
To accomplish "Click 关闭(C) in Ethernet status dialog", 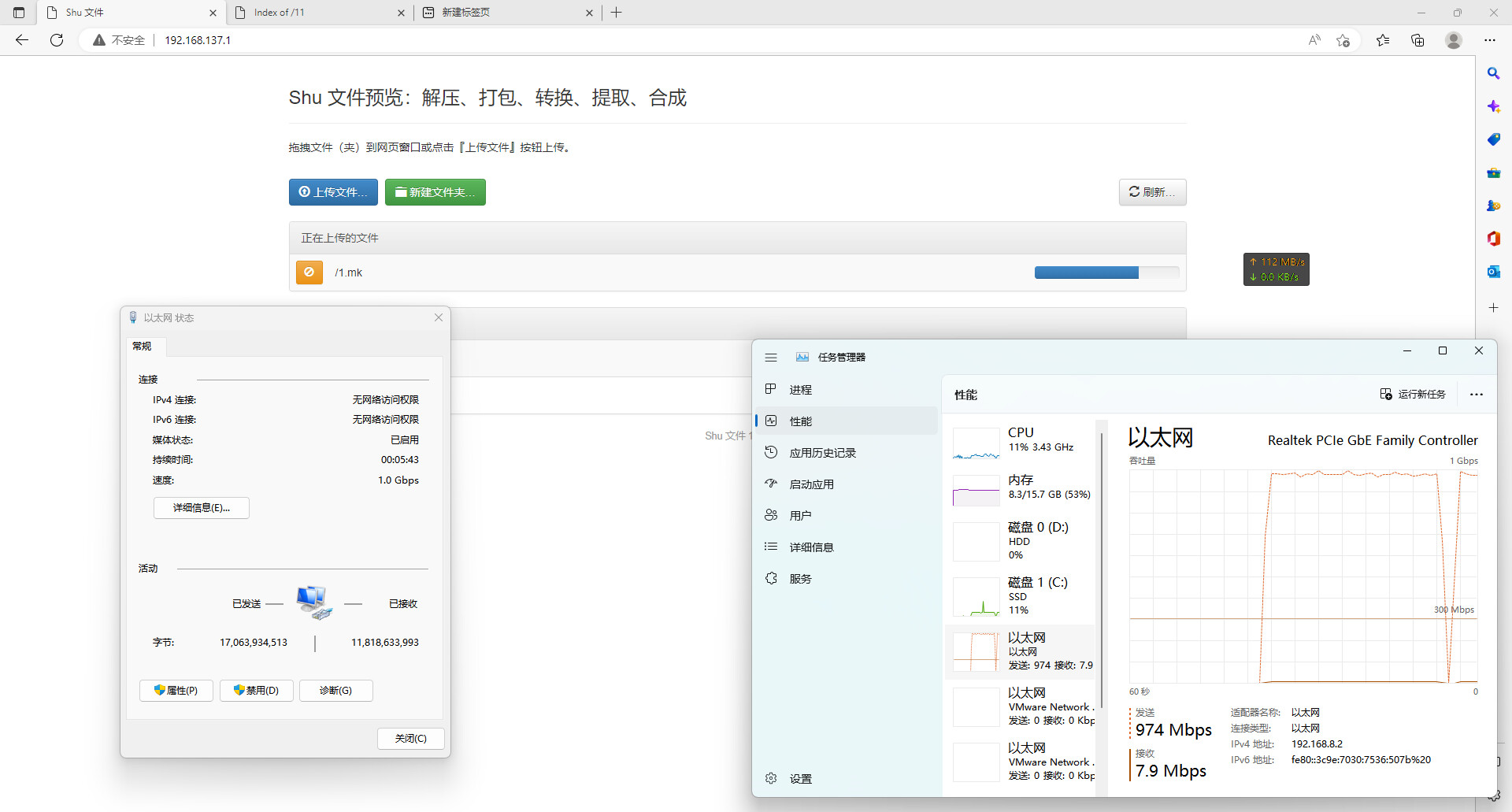I will point(411,739).
